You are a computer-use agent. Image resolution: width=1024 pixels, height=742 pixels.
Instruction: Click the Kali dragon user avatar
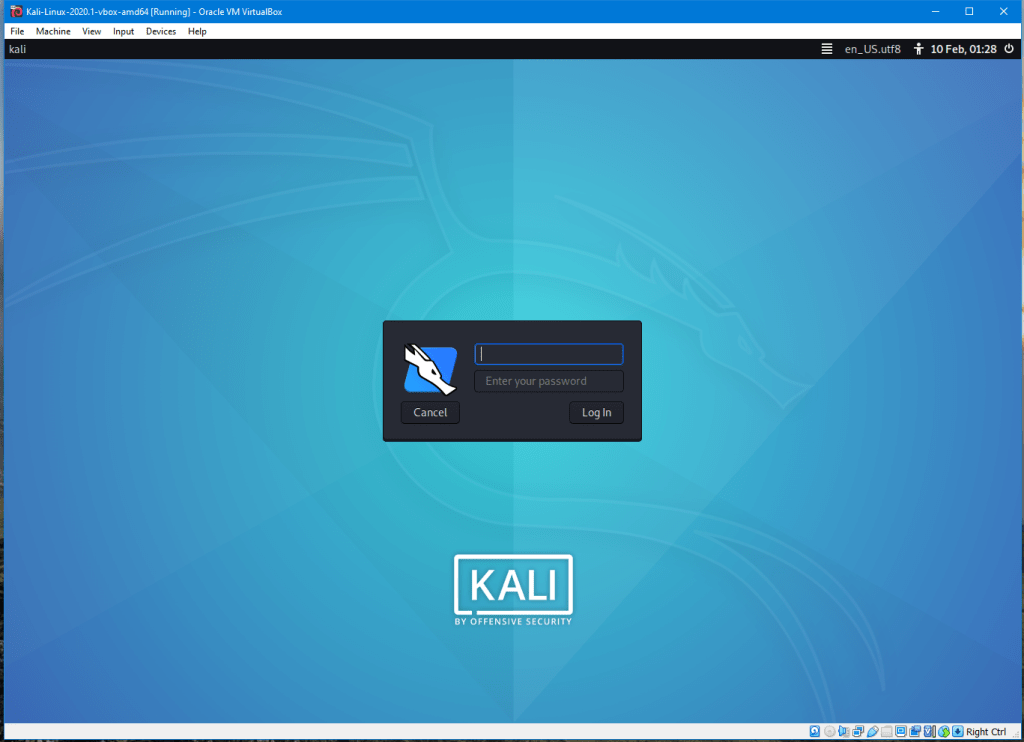point(430,367)
